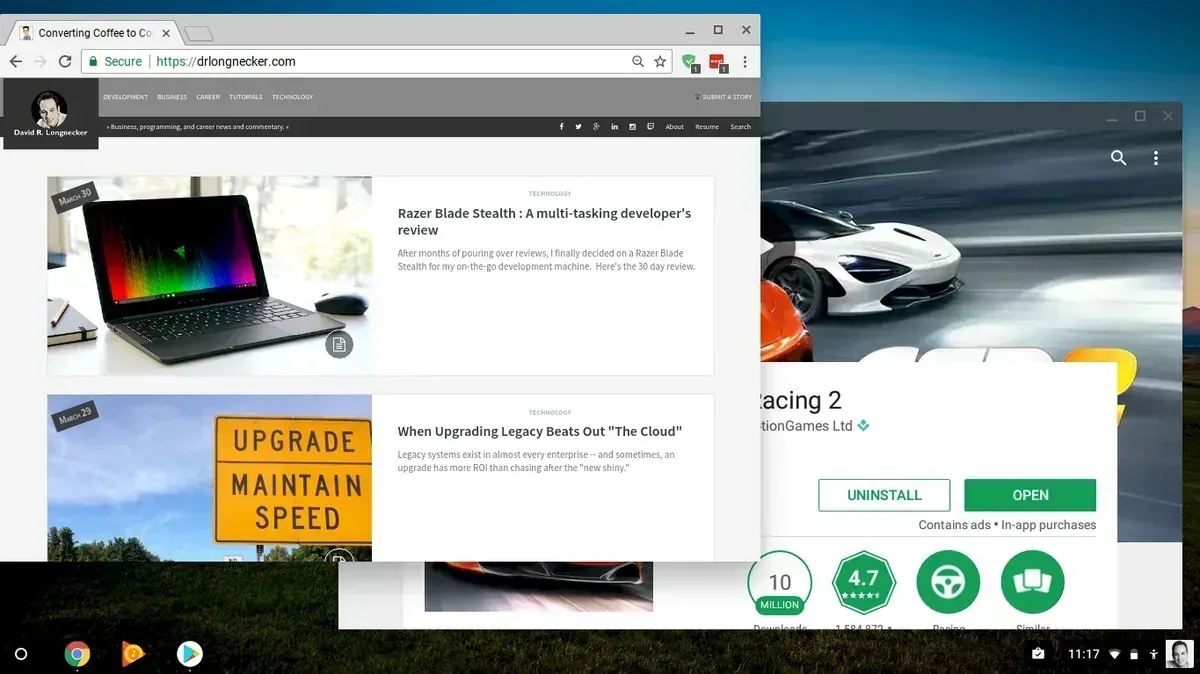Click the 10 Million downloads badge
Viewport: 1200px width, 674px height.
pyautogui.click(x=779, y=583)
